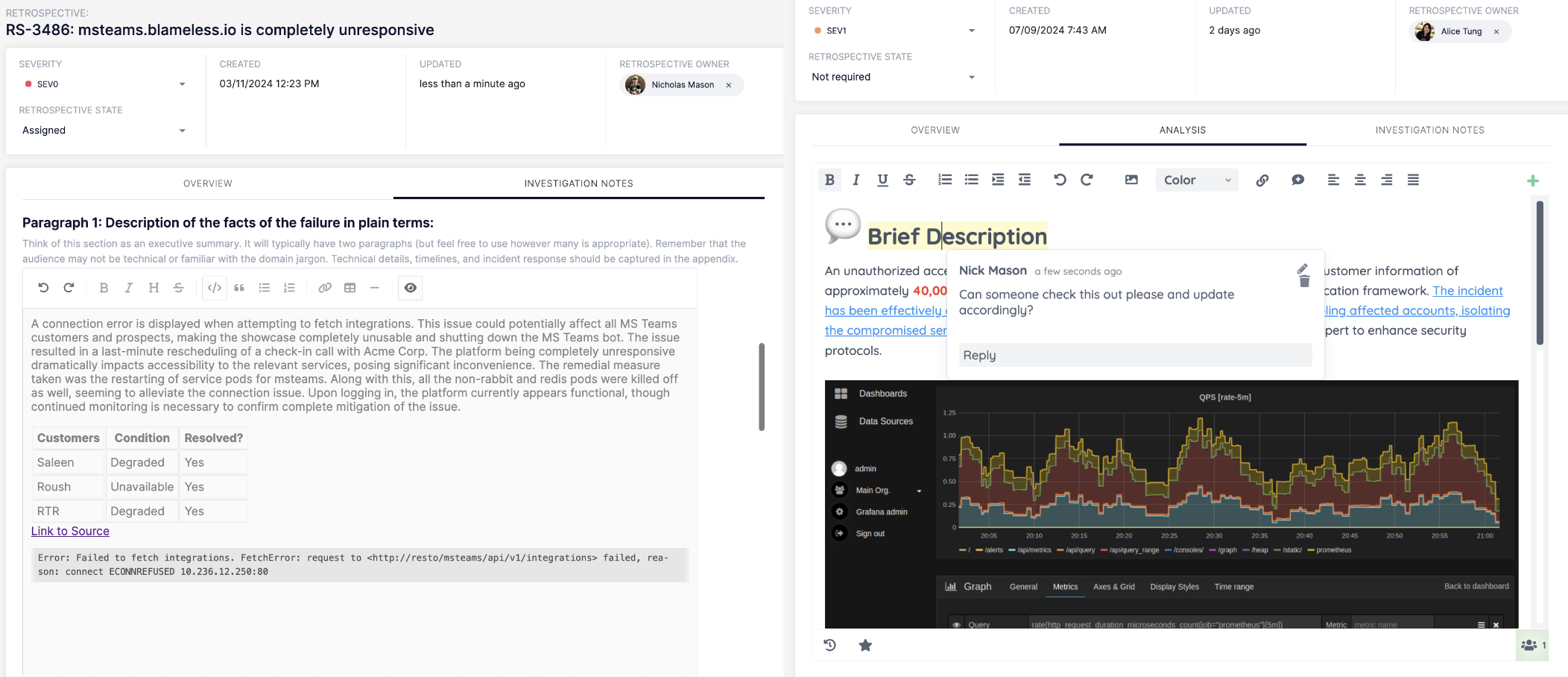The width and height of the screenshot is (1568, 677).
Task: Select left Investigation Notes tab
Action: (x=579, y=183)
